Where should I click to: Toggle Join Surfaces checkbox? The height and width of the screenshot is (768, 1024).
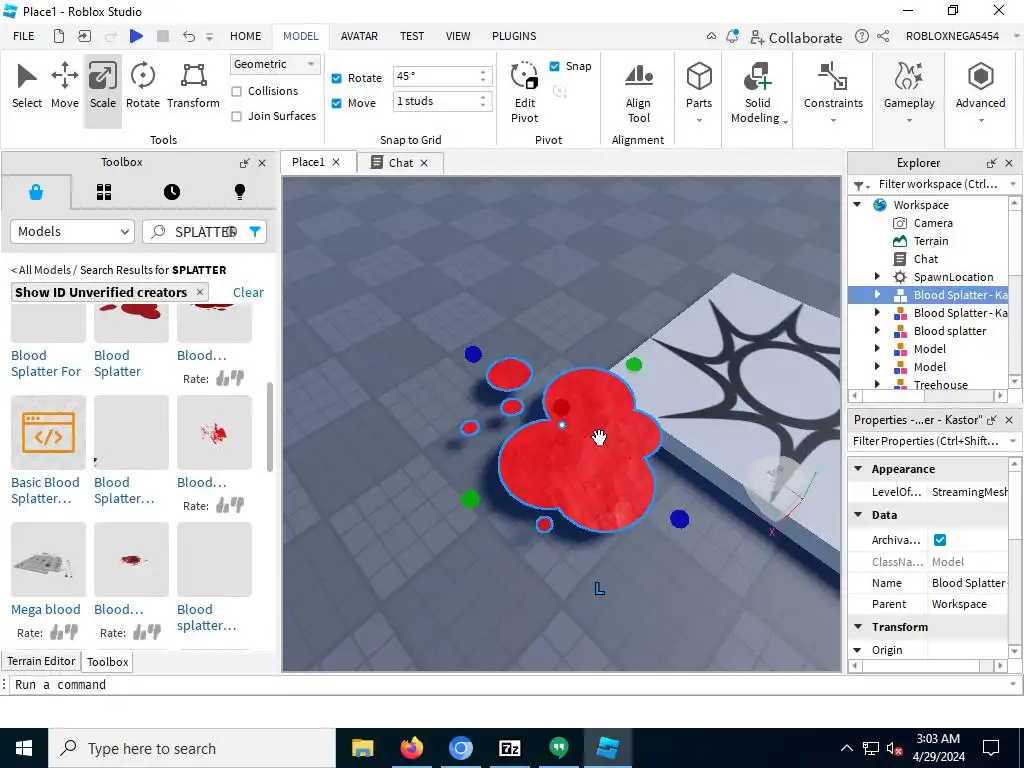236,116
